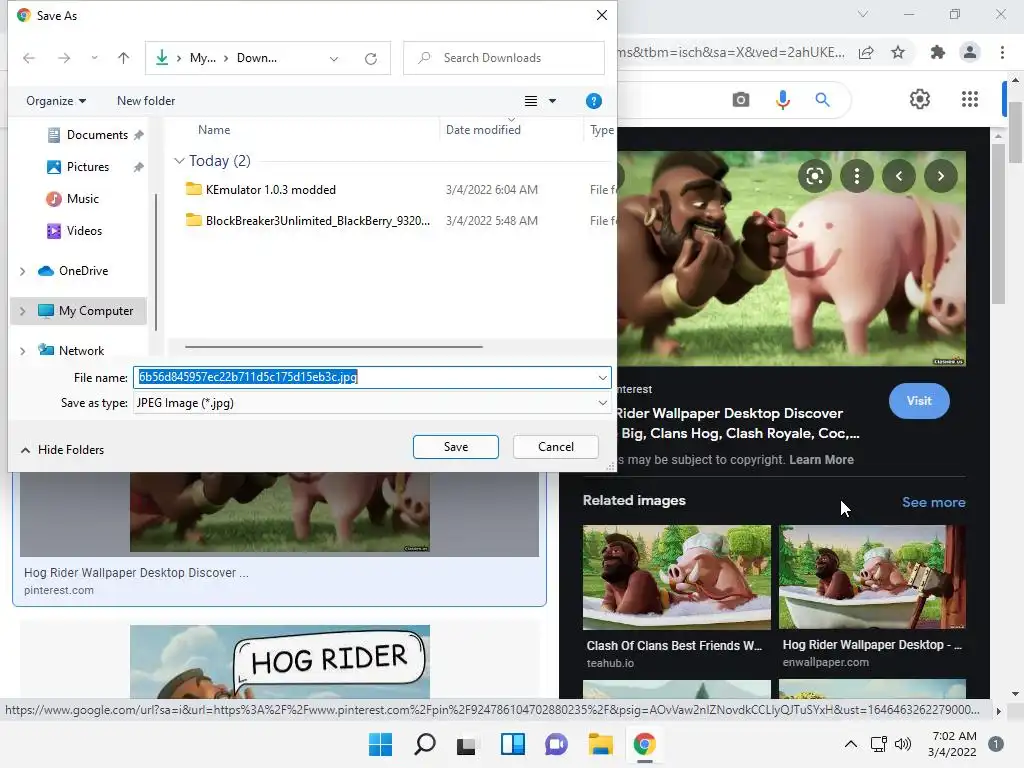This screenshot has height=768, width=1024.
Task: Open Clash Of Clans Best Friends thumbnail
Action: [x=677, y=577]
